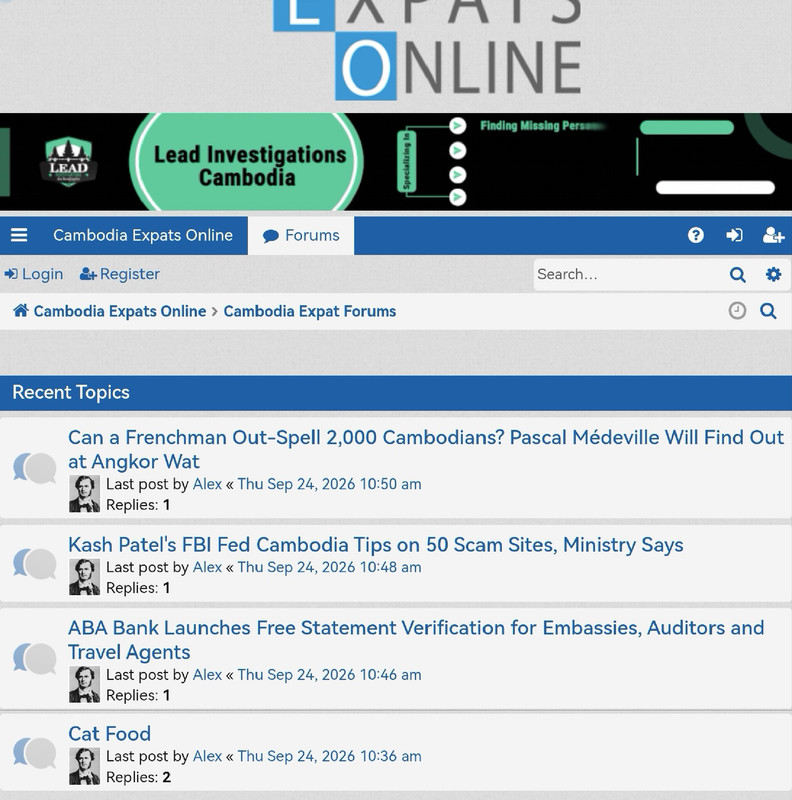The height and width of the screenshot is (800, 792).
Task: Click date Thu Sep 24, 2026 10:46 am
Action: pyautogui.click(x=329, y=674)
